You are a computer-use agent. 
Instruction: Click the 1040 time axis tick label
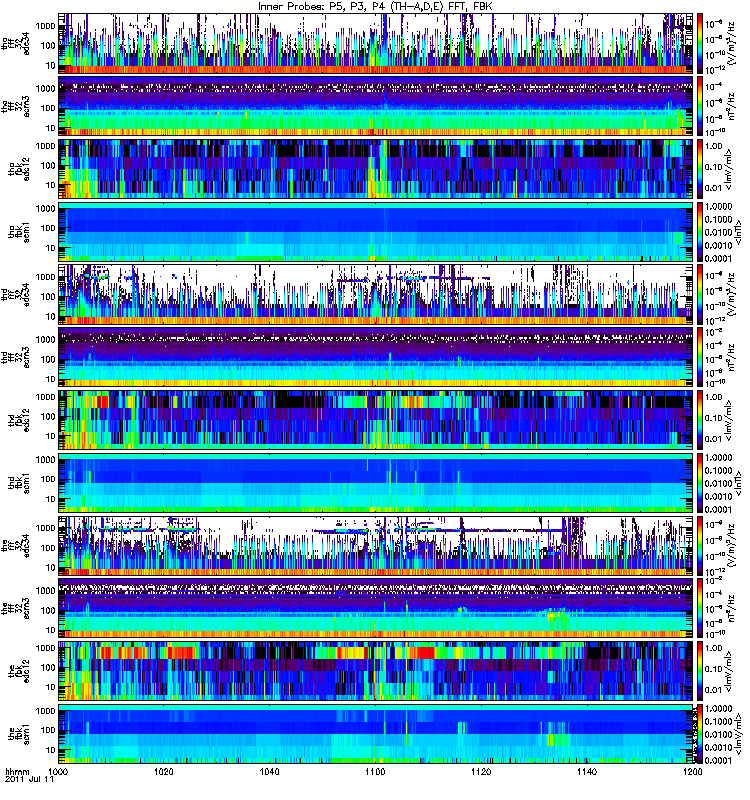269,772
